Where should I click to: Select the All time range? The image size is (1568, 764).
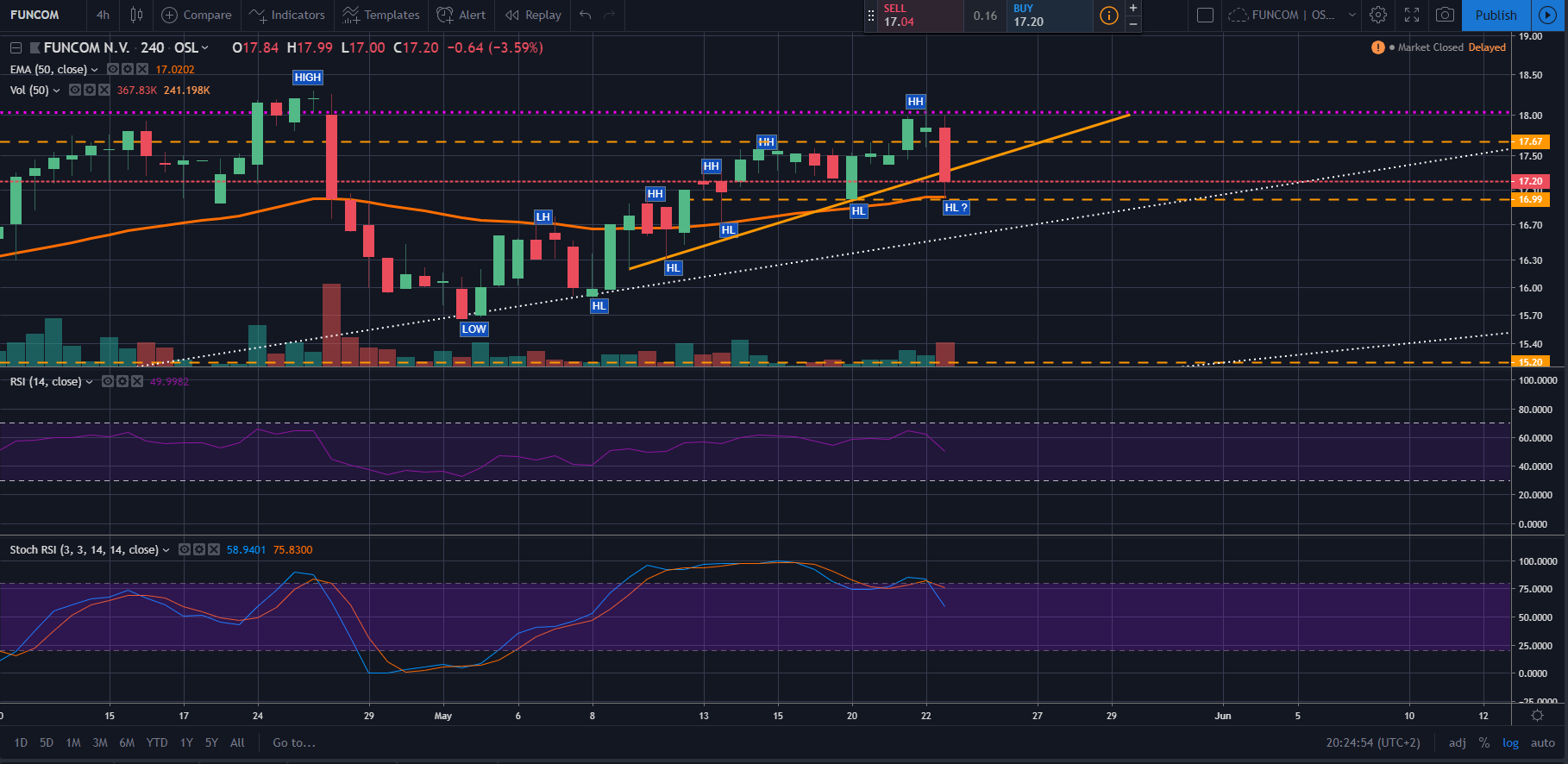tap(237, 742)
